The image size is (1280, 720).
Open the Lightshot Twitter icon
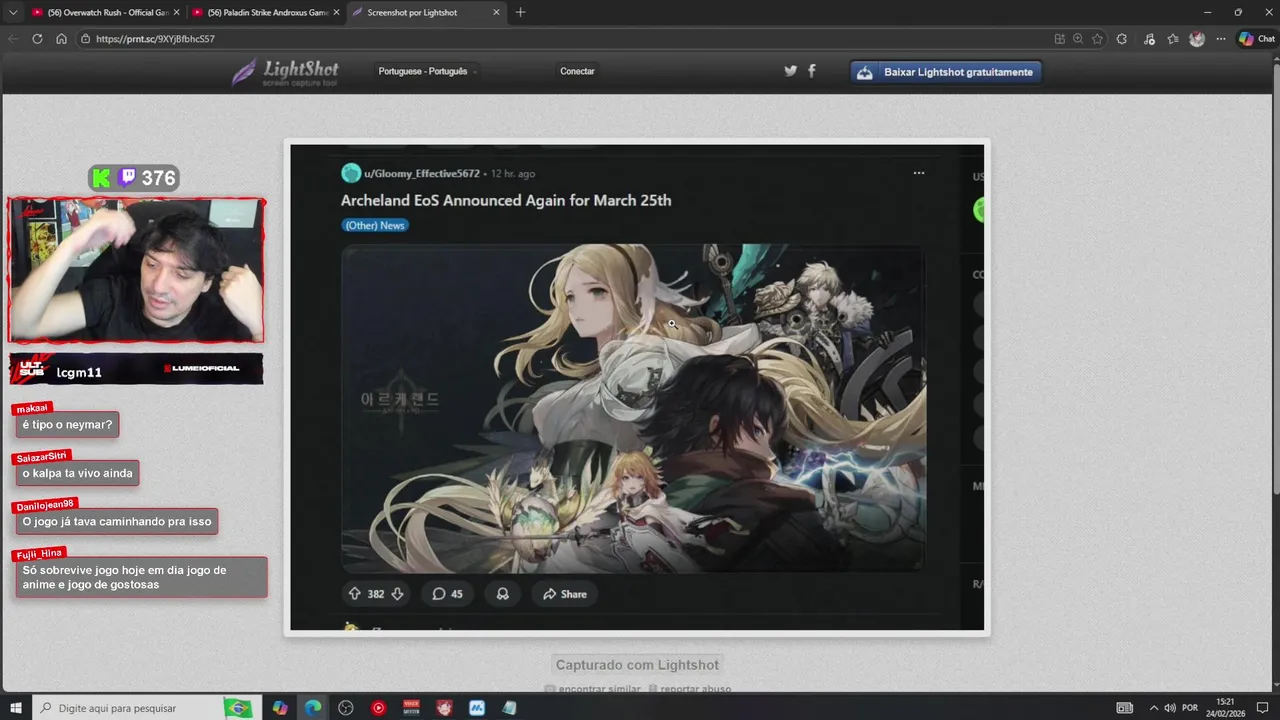click(790, 71)
